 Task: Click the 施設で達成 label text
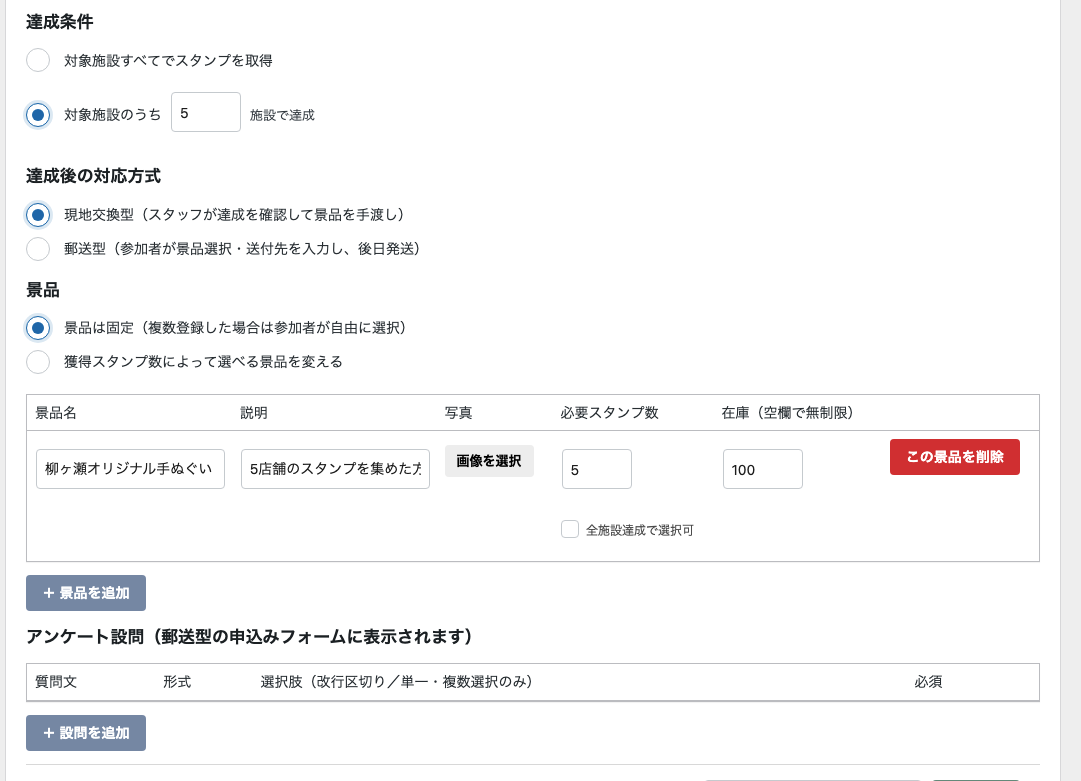pyautogui.click(x=282, y=115)
